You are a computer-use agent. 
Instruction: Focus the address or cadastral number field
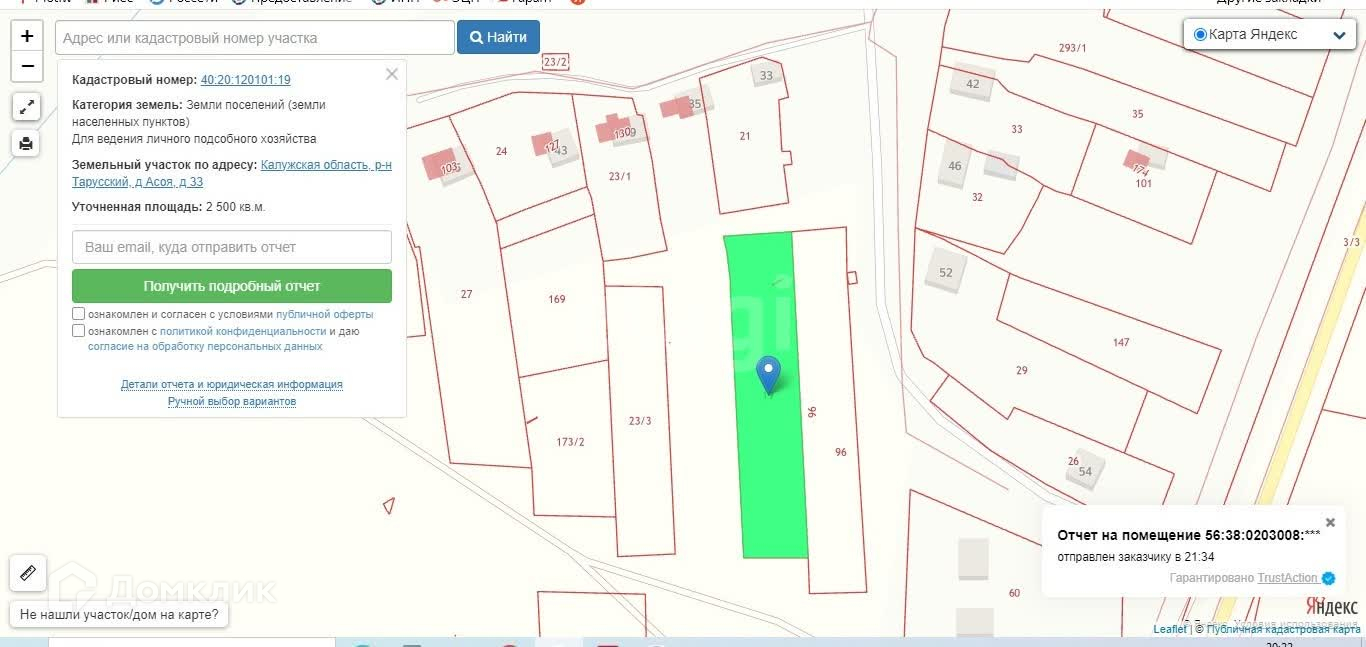click(x=254, y=37)
